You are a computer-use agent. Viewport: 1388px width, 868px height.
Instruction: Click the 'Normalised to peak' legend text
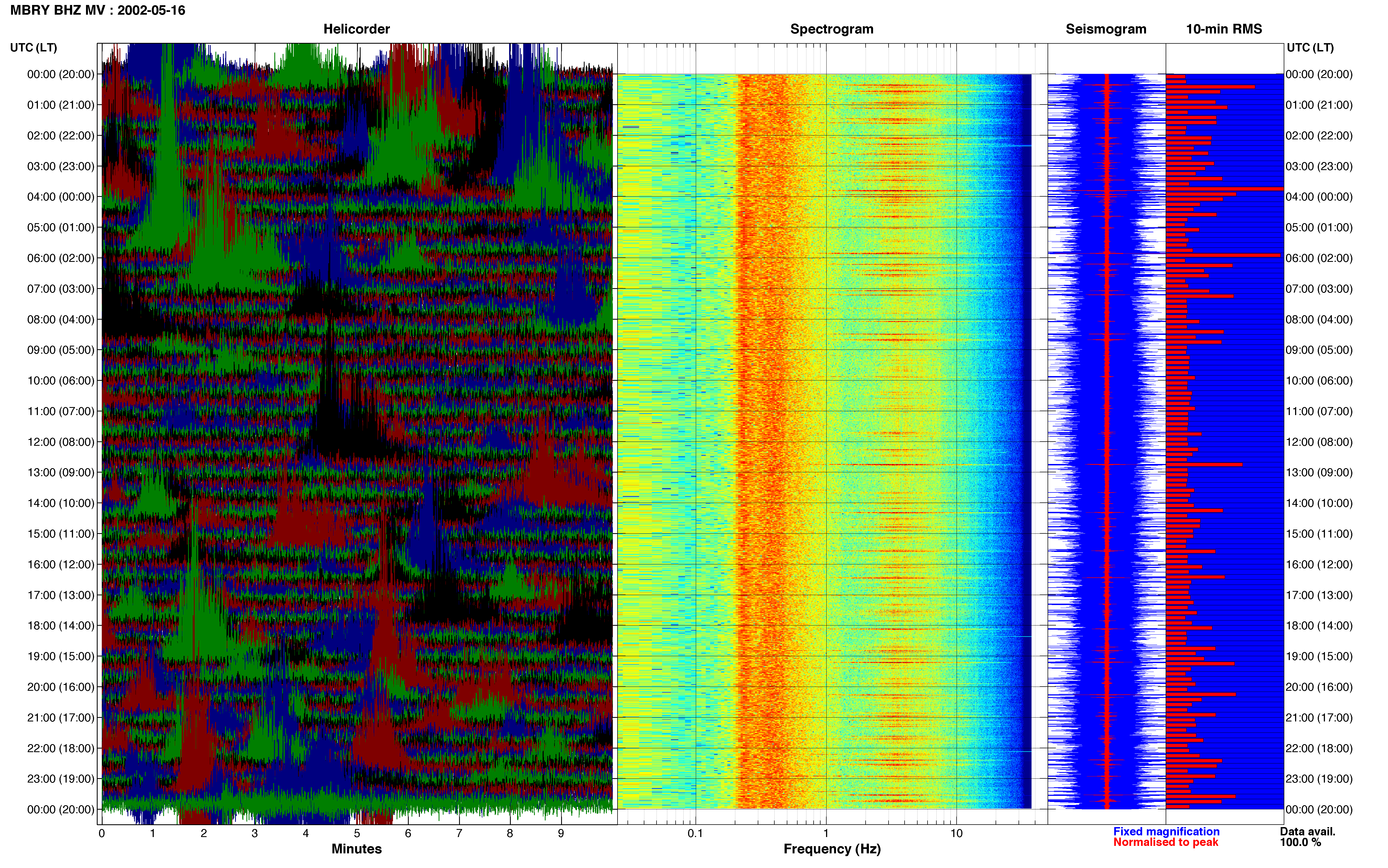pos(1165,842)
